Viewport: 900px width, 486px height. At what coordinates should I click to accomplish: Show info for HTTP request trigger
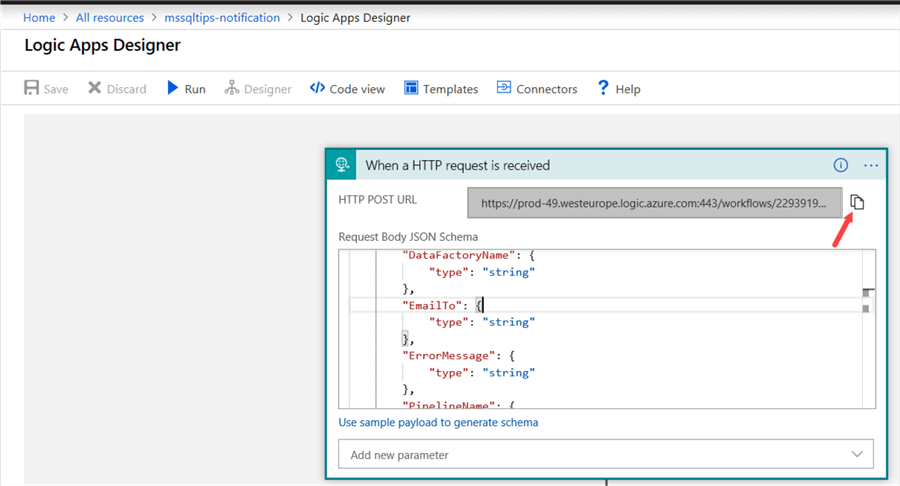pos(841,165)
